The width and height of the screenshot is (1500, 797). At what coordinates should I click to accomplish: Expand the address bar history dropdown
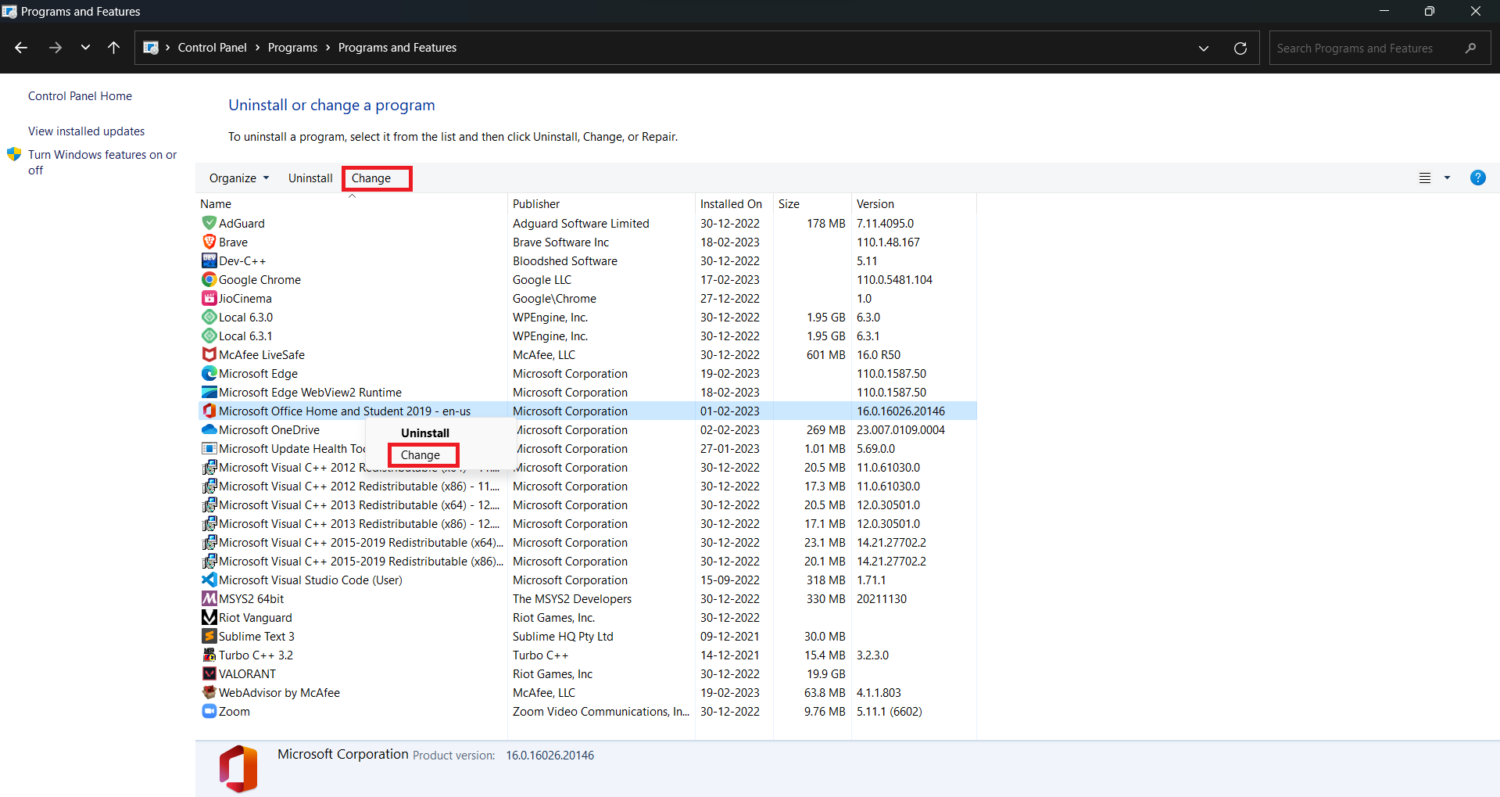(1203, 48)
